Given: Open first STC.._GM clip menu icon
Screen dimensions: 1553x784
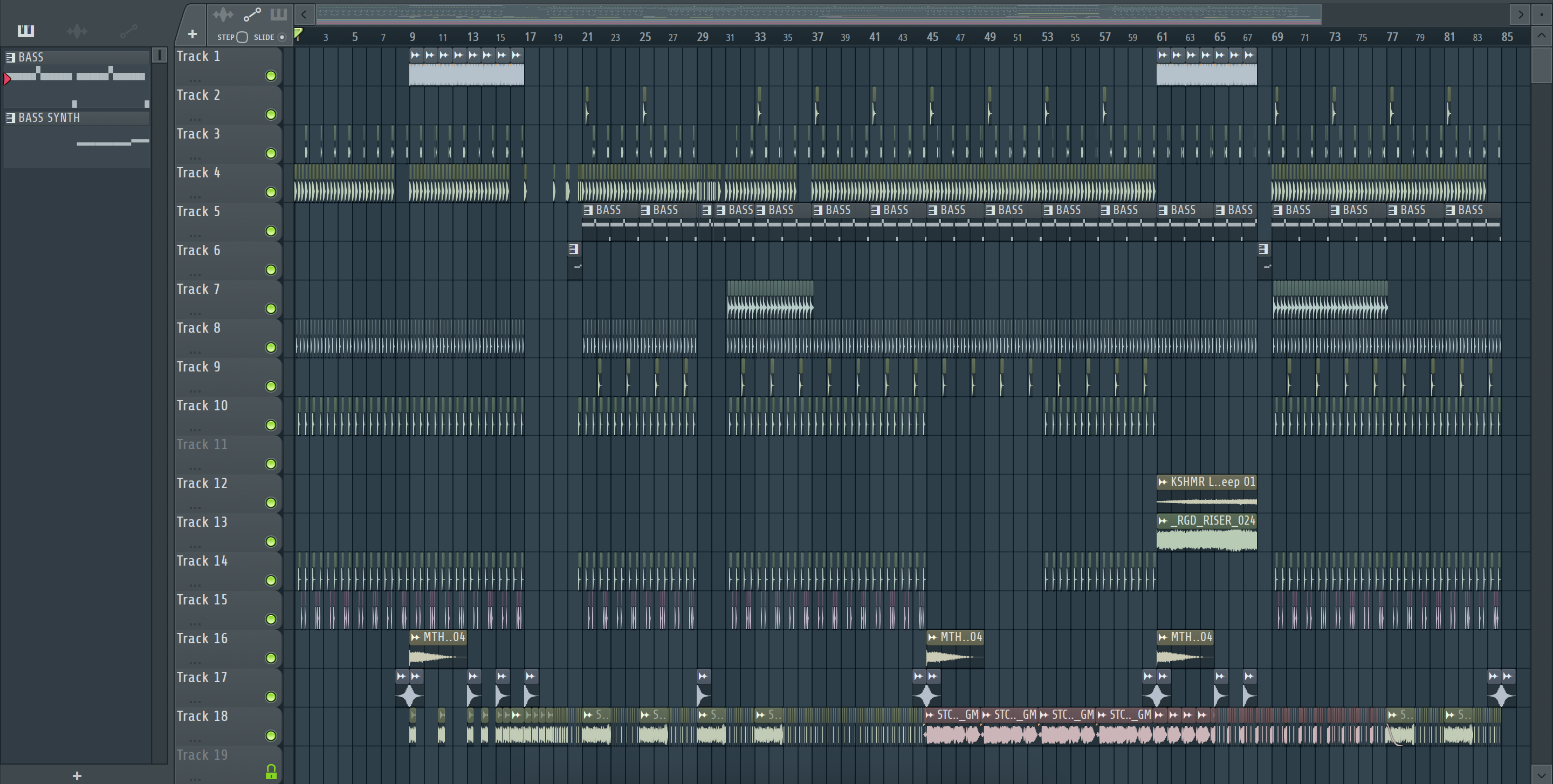Looking at the screenshot, I should (930, 714).
